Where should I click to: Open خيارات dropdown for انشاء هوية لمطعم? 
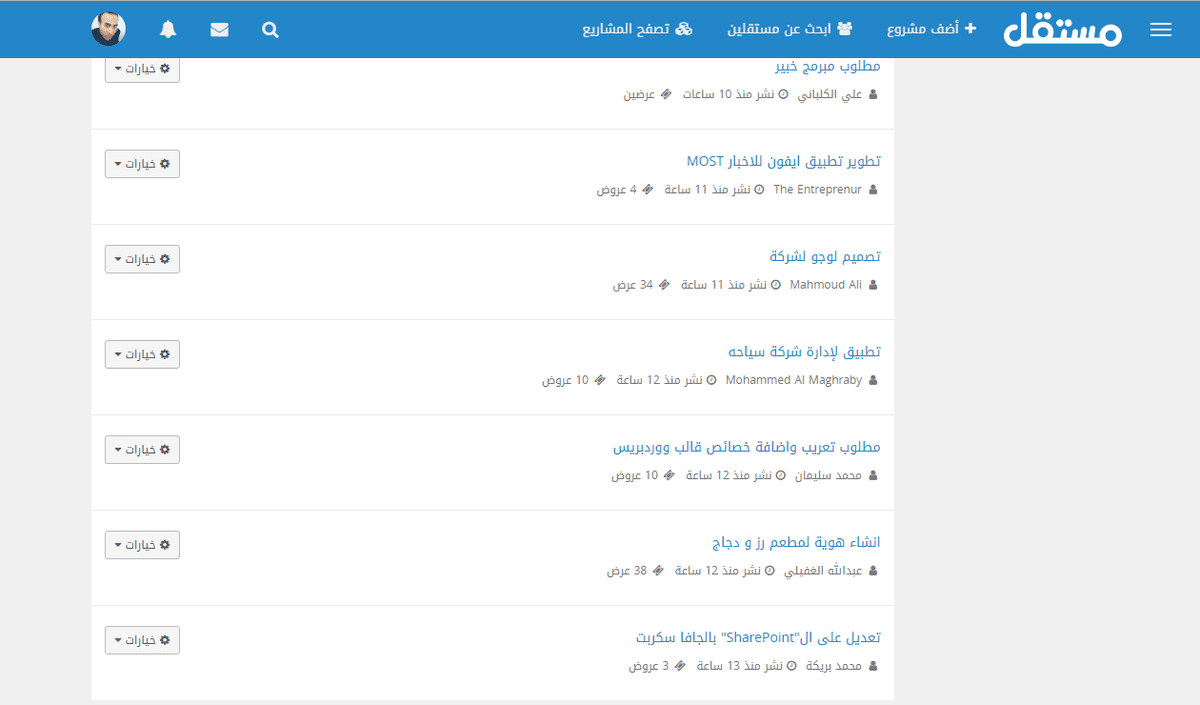click(x=142, y=545)
